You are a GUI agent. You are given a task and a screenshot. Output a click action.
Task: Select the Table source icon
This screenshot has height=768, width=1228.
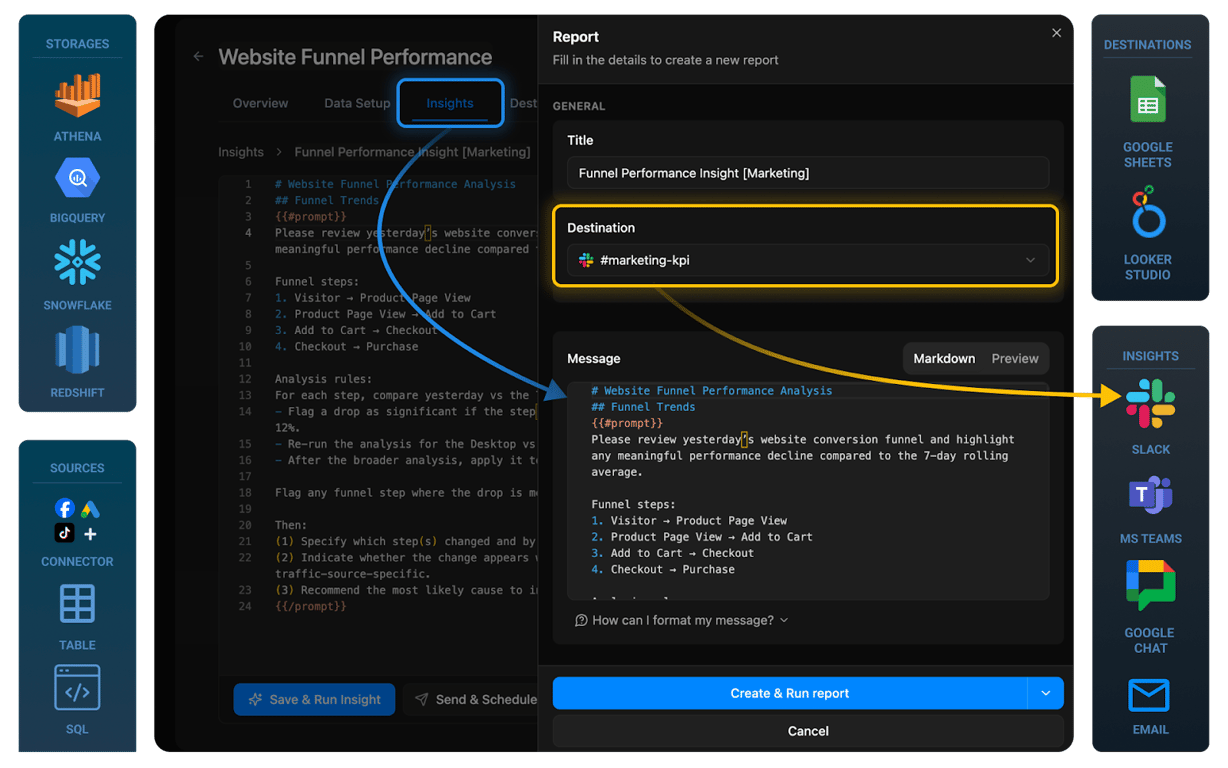pyautogui.click(x=77, y=604)
